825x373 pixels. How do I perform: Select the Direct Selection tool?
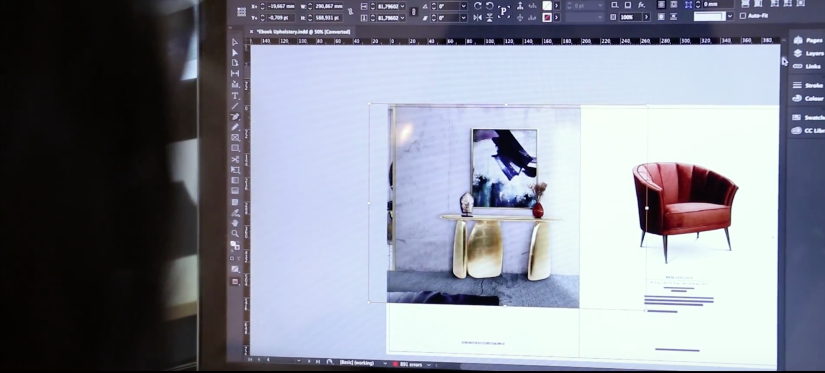pyautogui.click(x=235, y=53)
